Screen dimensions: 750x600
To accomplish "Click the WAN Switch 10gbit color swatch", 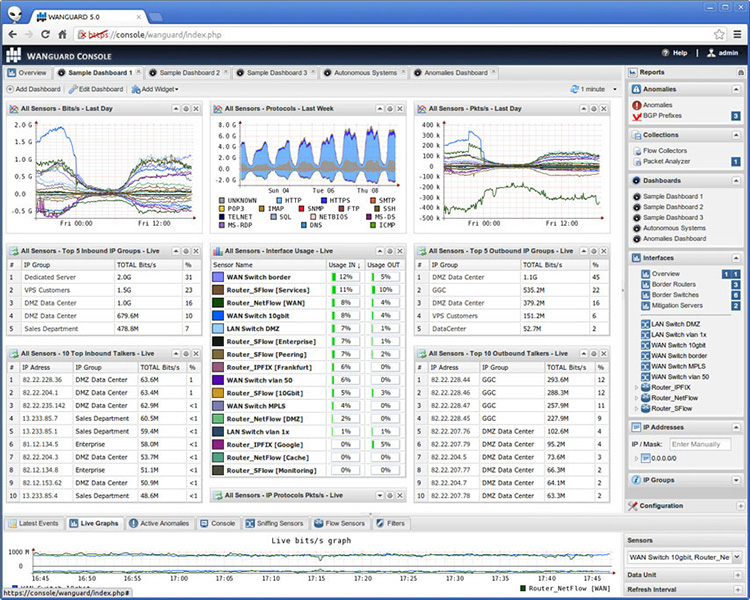I will point(218,316).
